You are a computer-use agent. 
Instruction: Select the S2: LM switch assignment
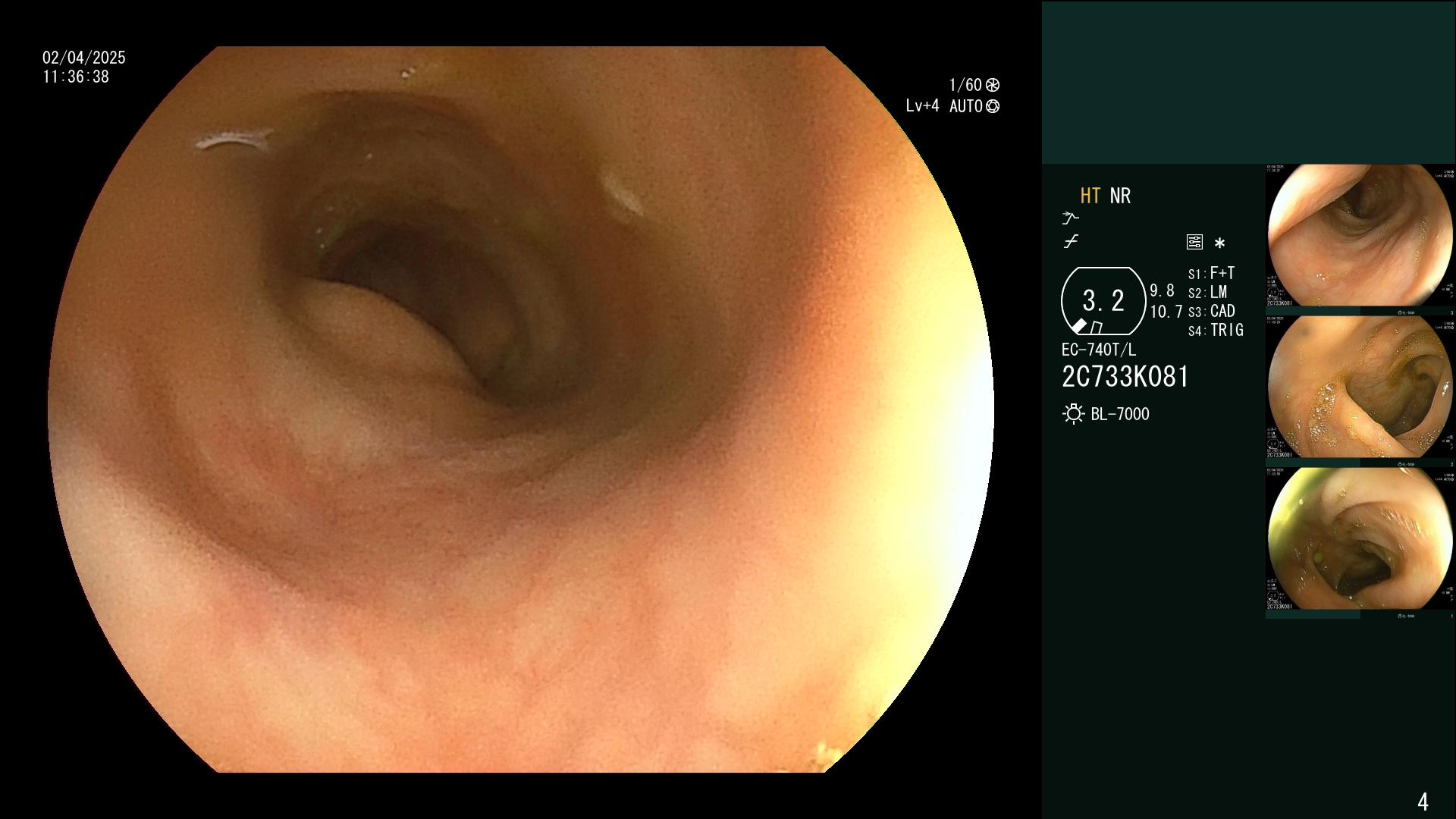coord(1208,292)
